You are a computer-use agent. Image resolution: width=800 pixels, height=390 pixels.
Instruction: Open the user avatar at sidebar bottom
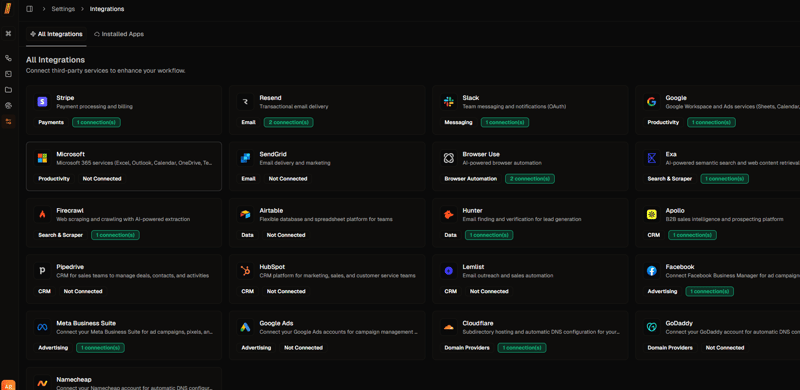[x=8, y=385]
